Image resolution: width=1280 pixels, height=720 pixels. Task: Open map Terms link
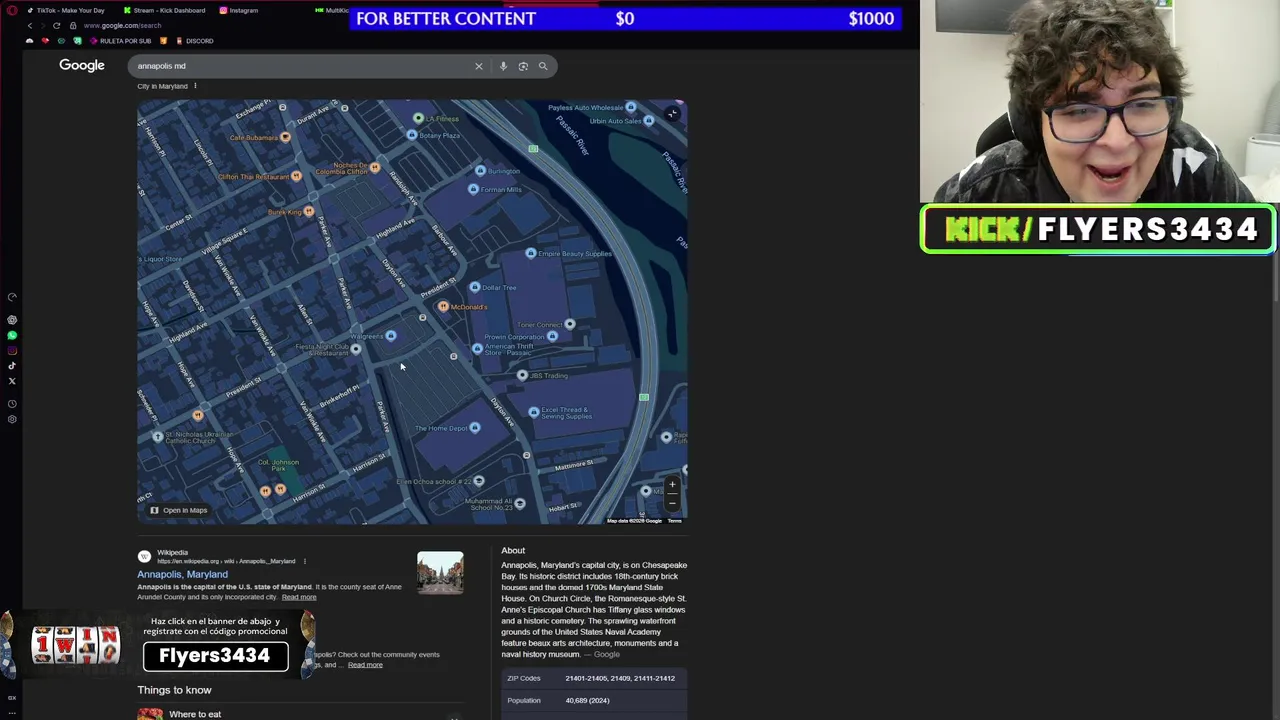tap(675, 521)
